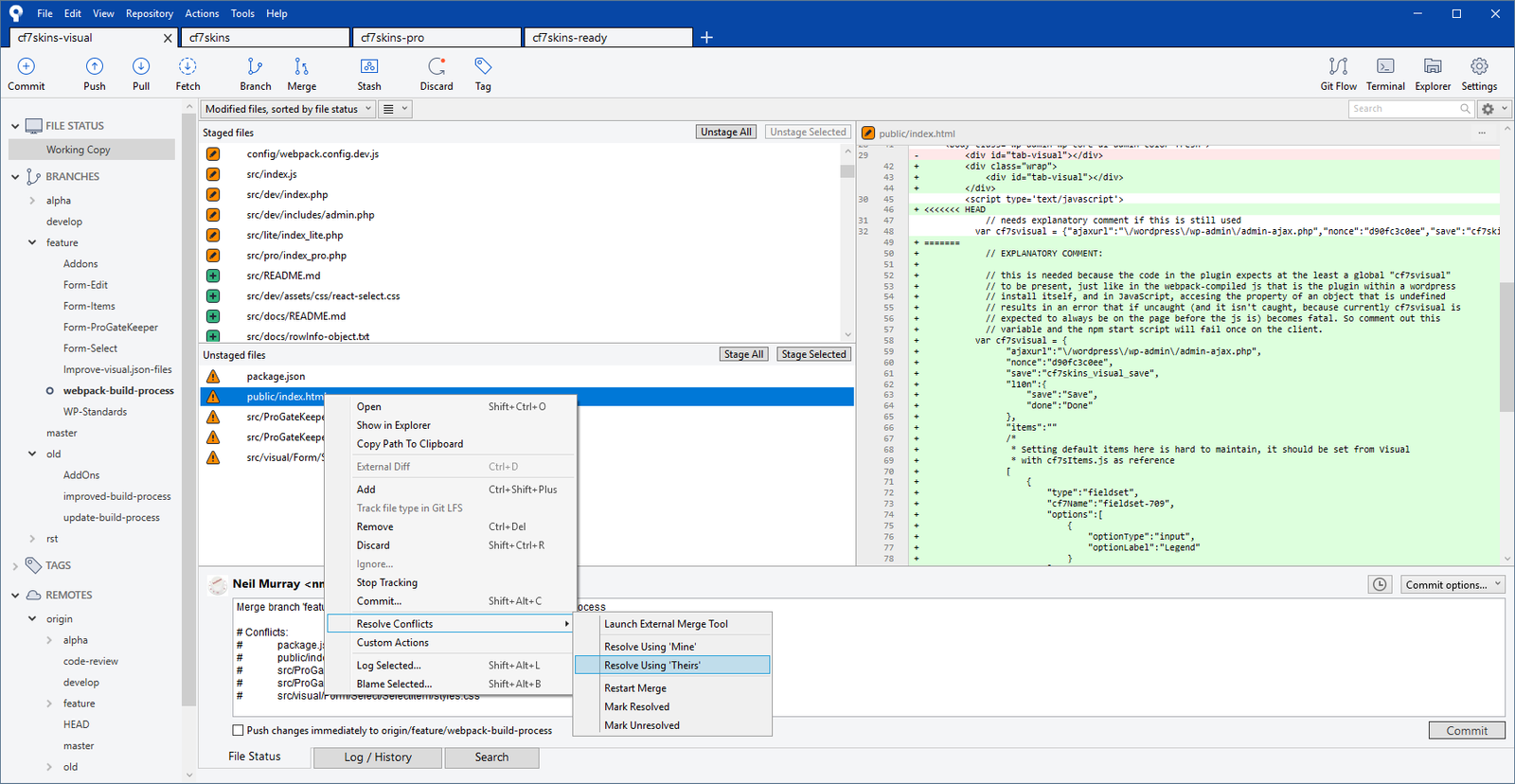Click the commit history clock icon

pyautogui.click(x=1380, y=585)
